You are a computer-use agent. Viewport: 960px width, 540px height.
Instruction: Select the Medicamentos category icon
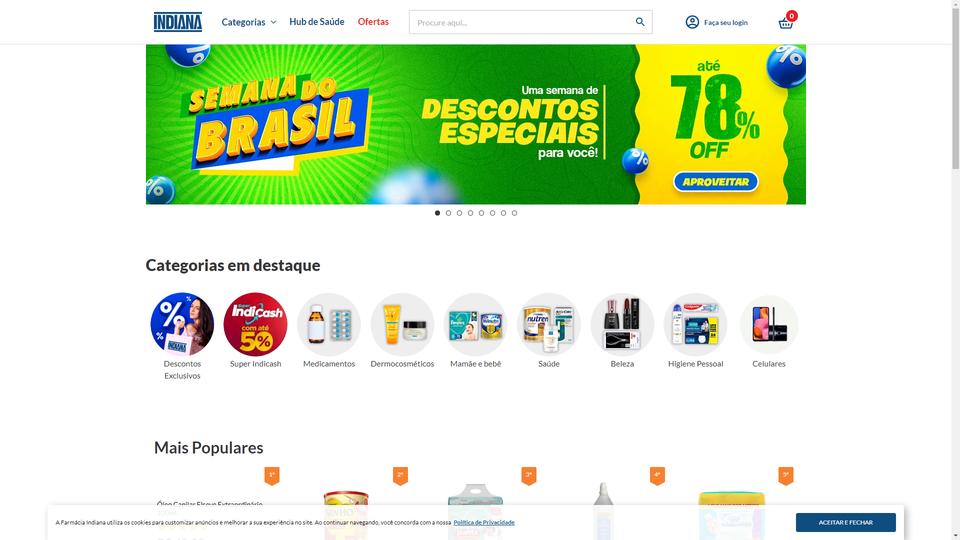(x=329, y=324)
